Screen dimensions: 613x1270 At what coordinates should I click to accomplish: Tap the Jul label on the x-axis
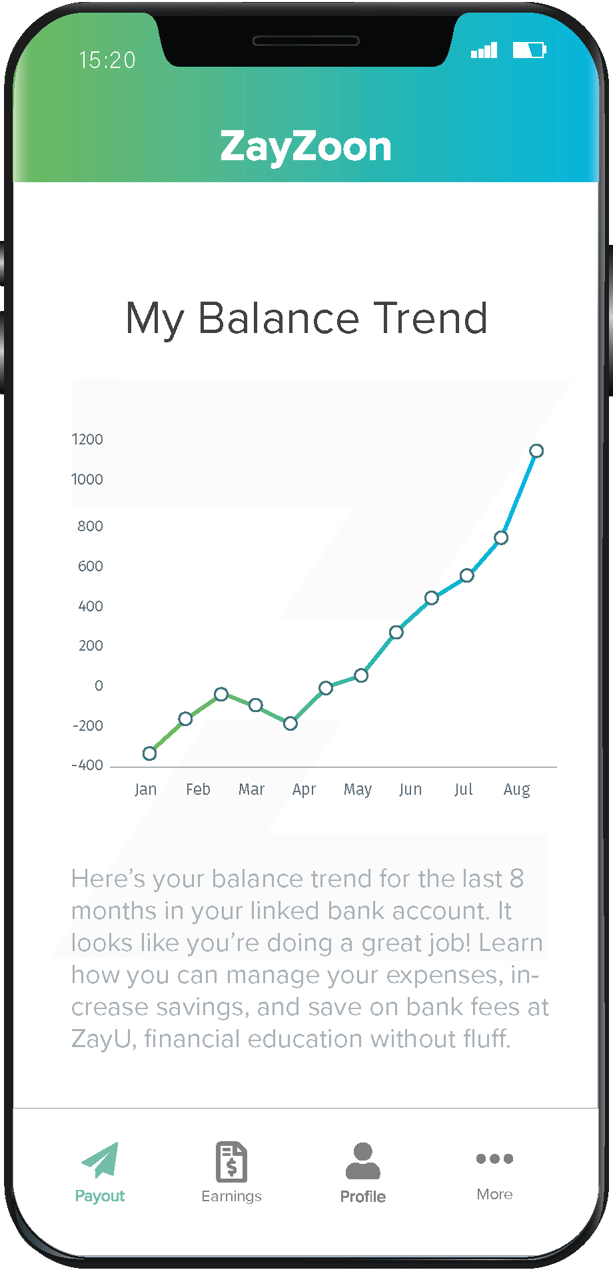pos(463,790)
